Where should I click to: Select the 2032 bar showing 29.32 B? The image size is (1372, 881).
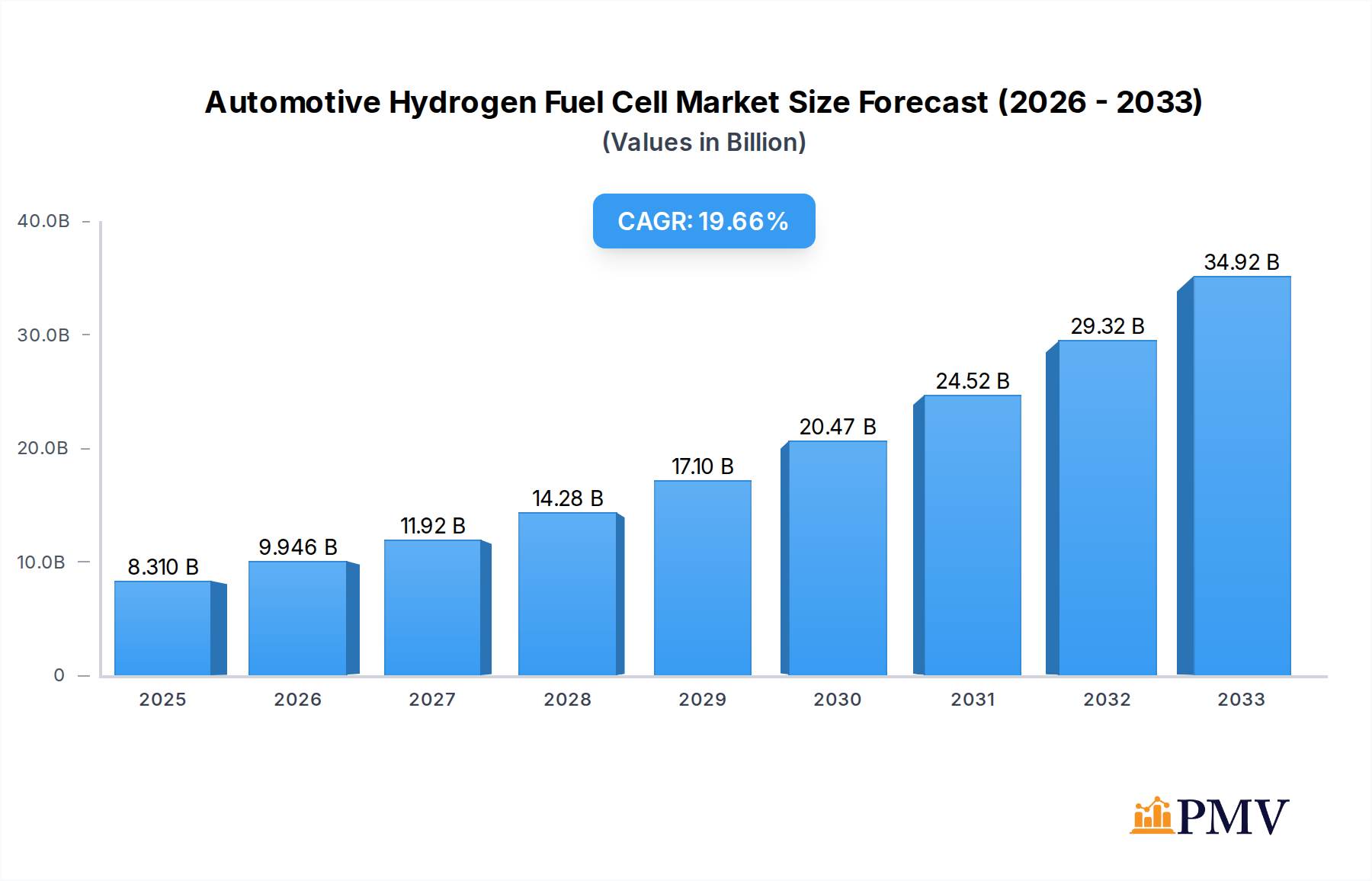1103,511
